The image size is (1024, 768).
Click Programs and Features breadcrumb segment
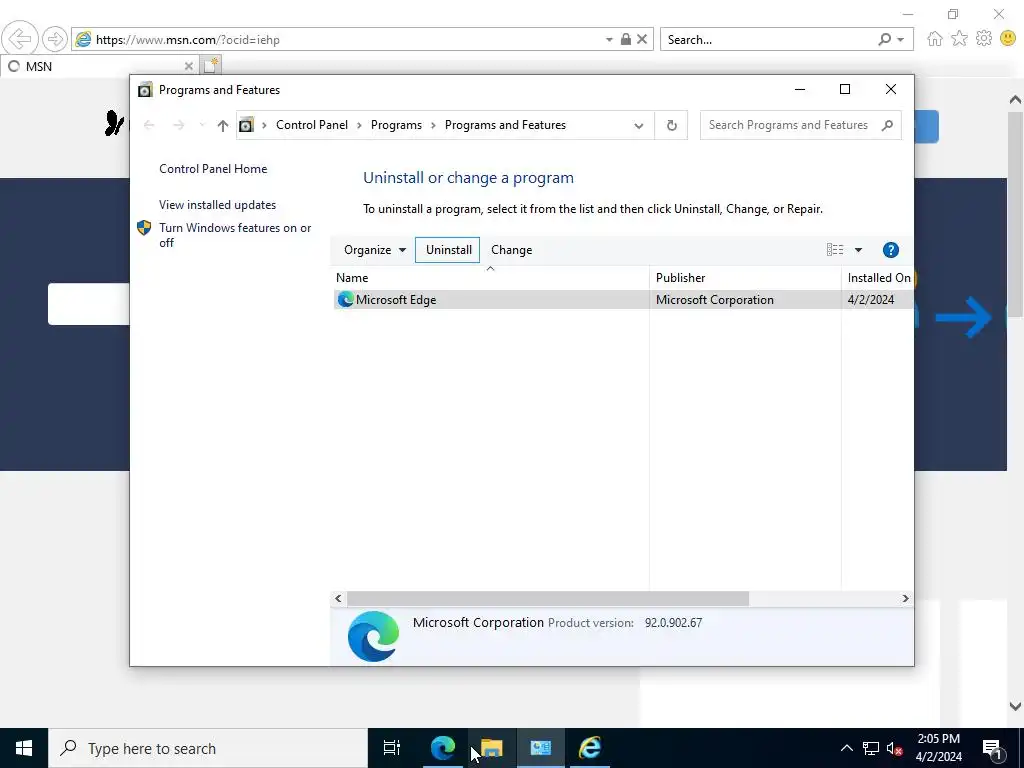coord(505,125)
